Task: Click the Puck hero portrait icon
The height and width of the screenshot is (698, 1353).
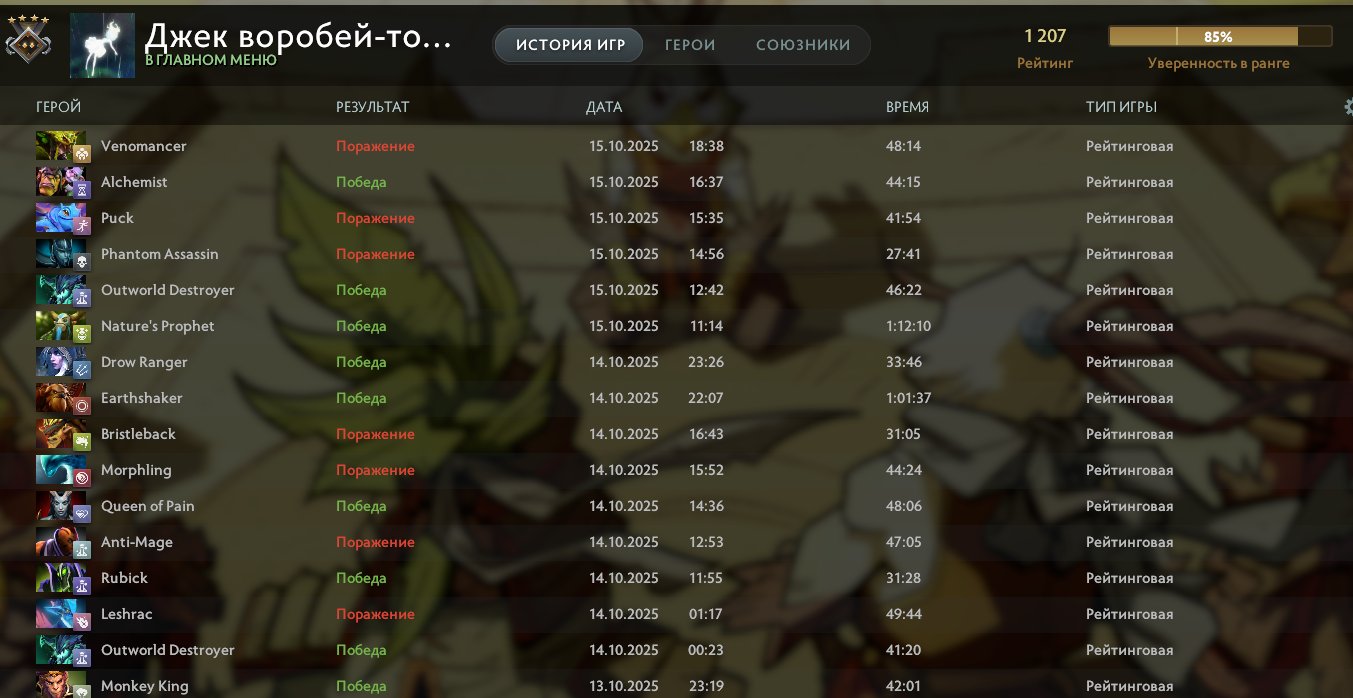Action: click(63, 218)
